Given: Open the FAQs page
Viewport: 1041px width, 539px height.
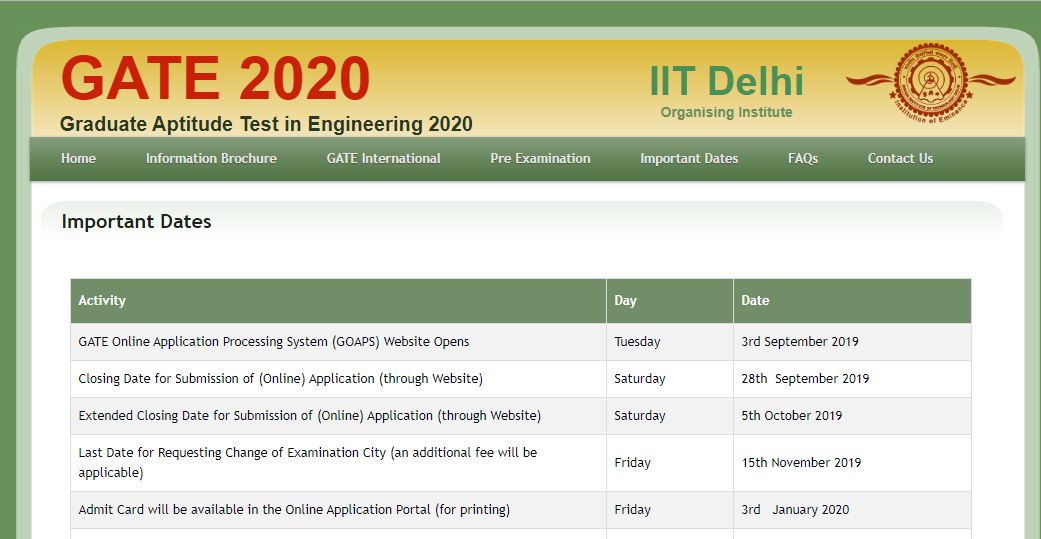Looking at the screenshot, I should 803,158.
